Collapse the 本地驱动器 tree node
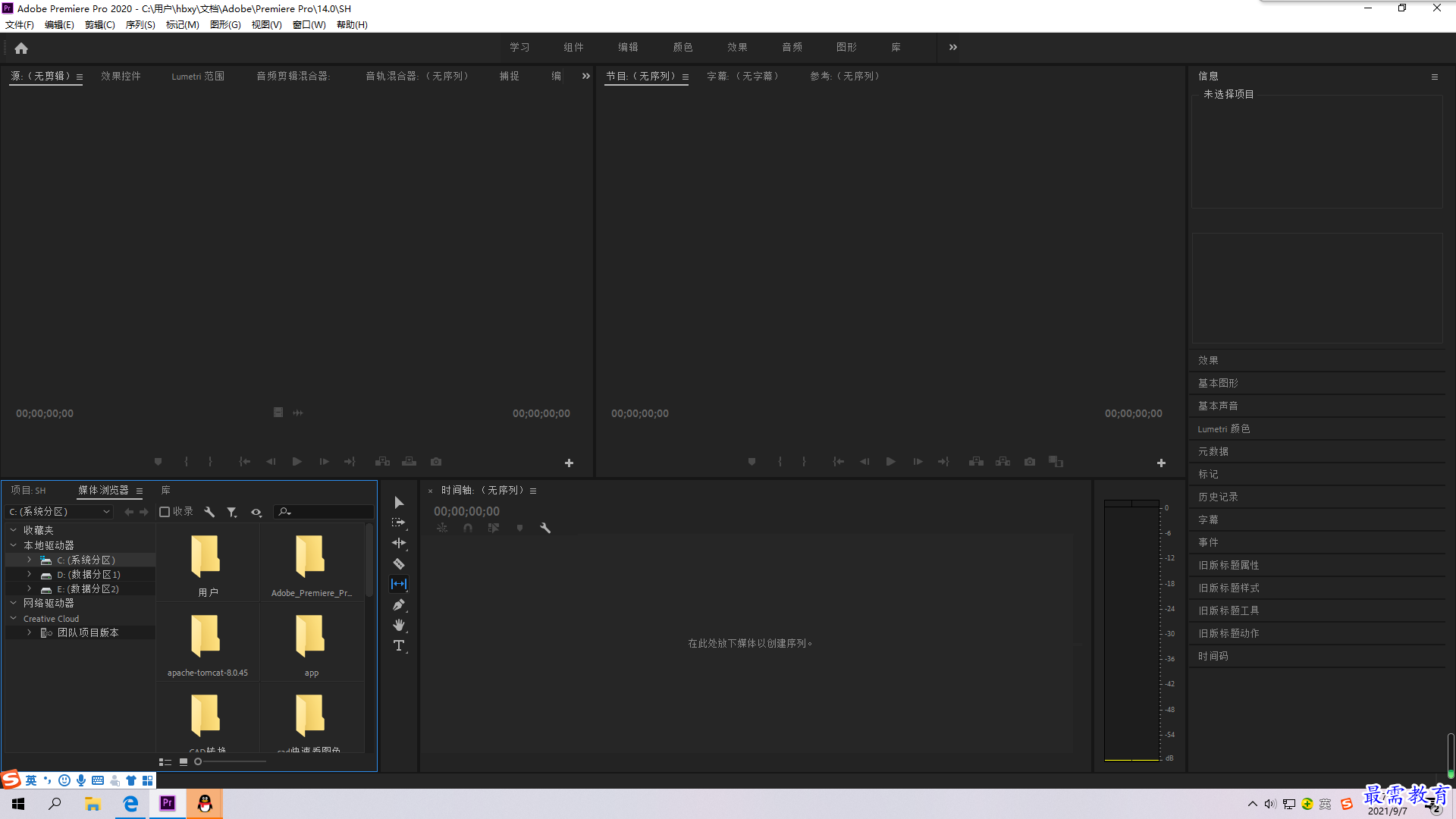The image size is (1456, 819). (x=13, y=545)
